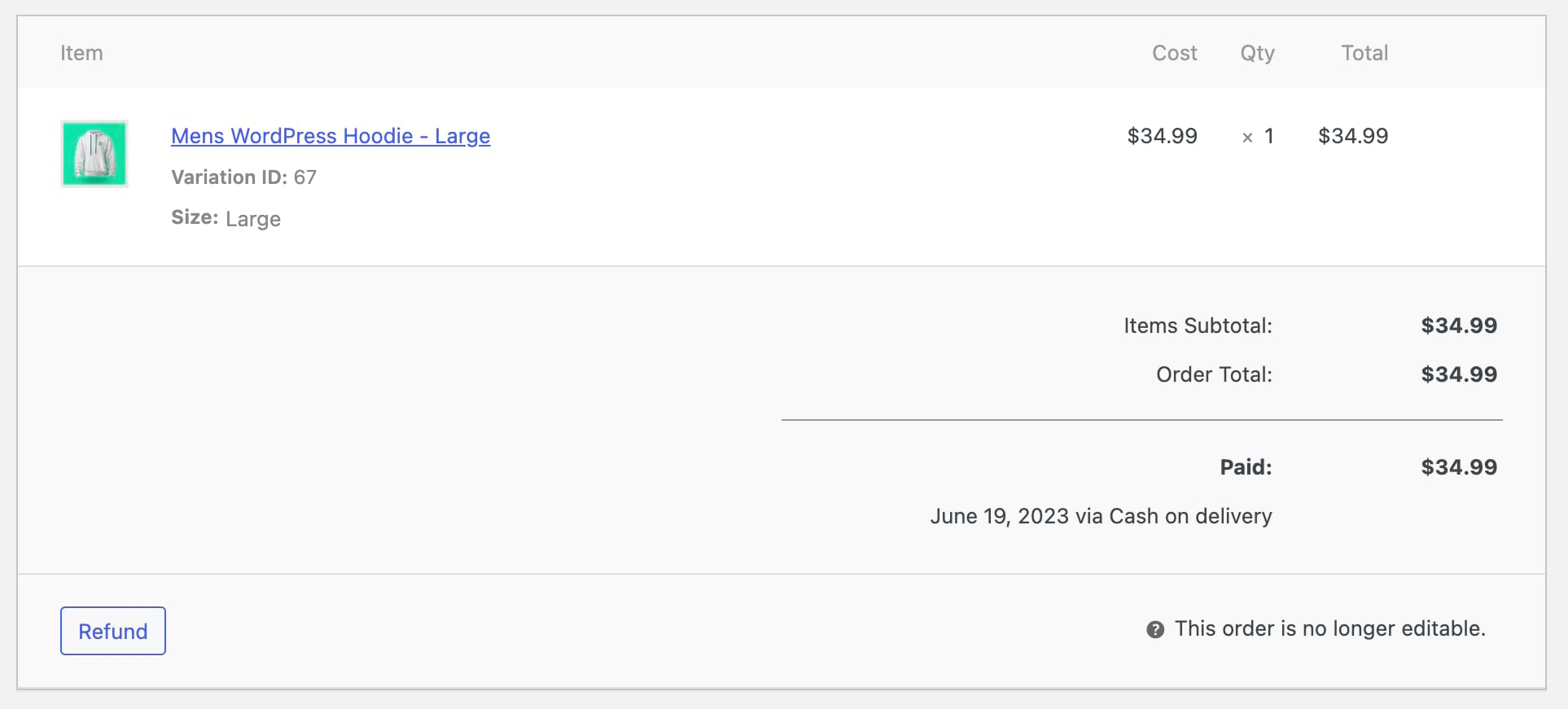Select the Paid amount of $34.99
The image size is (1568, 709).
1459,466
